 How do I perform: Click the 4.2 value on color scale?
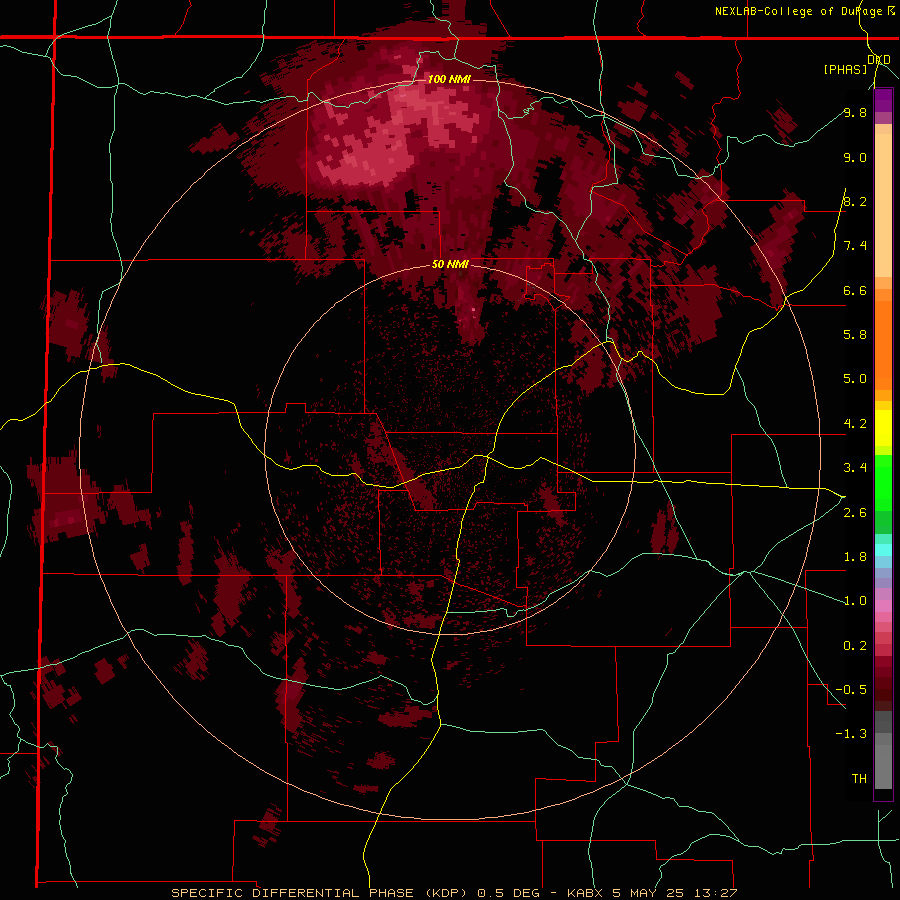point(855,424)
